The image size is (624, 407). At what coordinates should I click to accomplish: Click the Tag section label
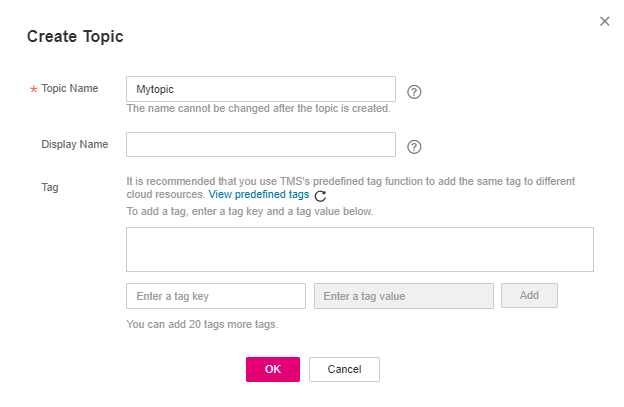pos(50,187)
